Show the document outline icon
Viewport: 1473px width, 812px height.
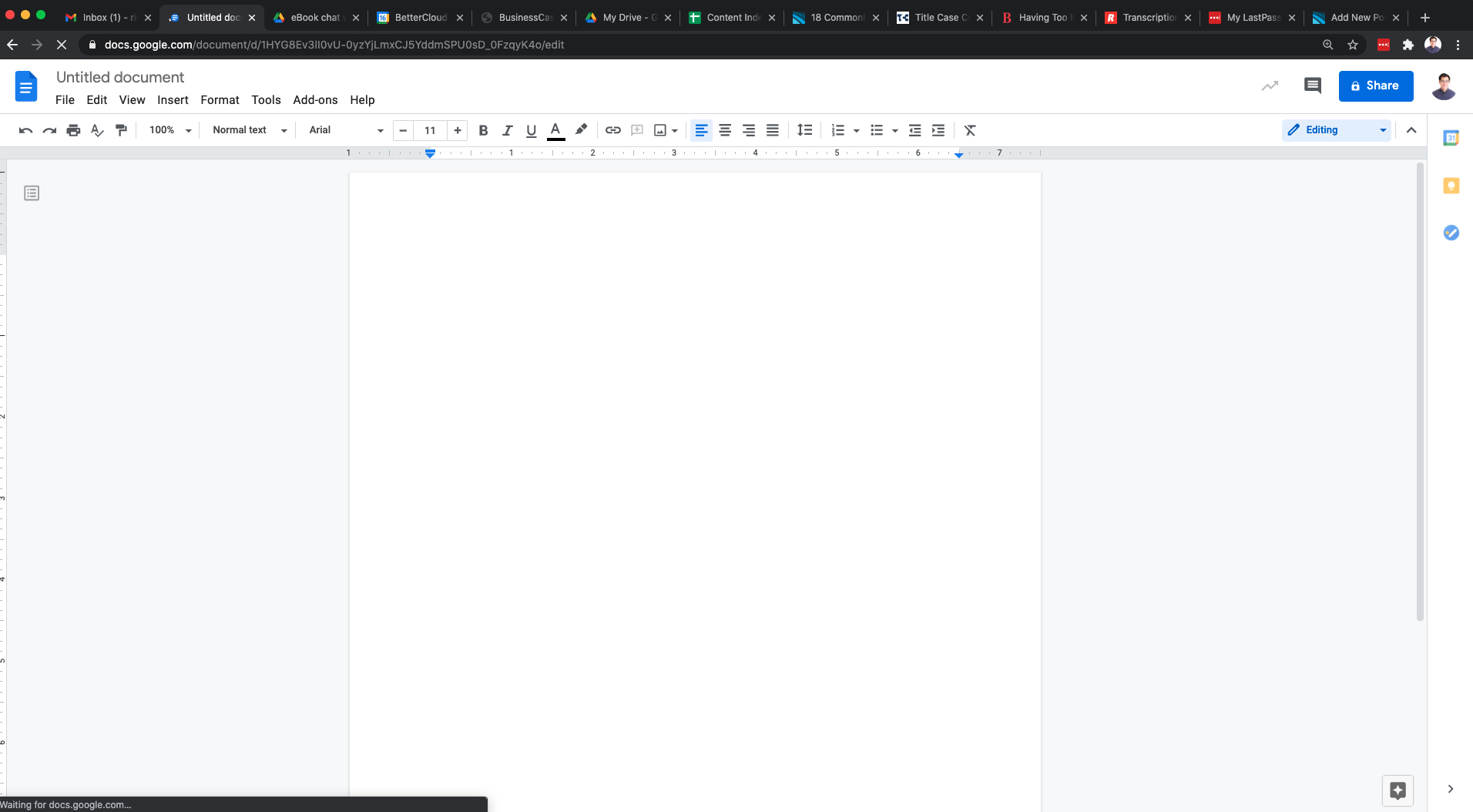[32, 193]
